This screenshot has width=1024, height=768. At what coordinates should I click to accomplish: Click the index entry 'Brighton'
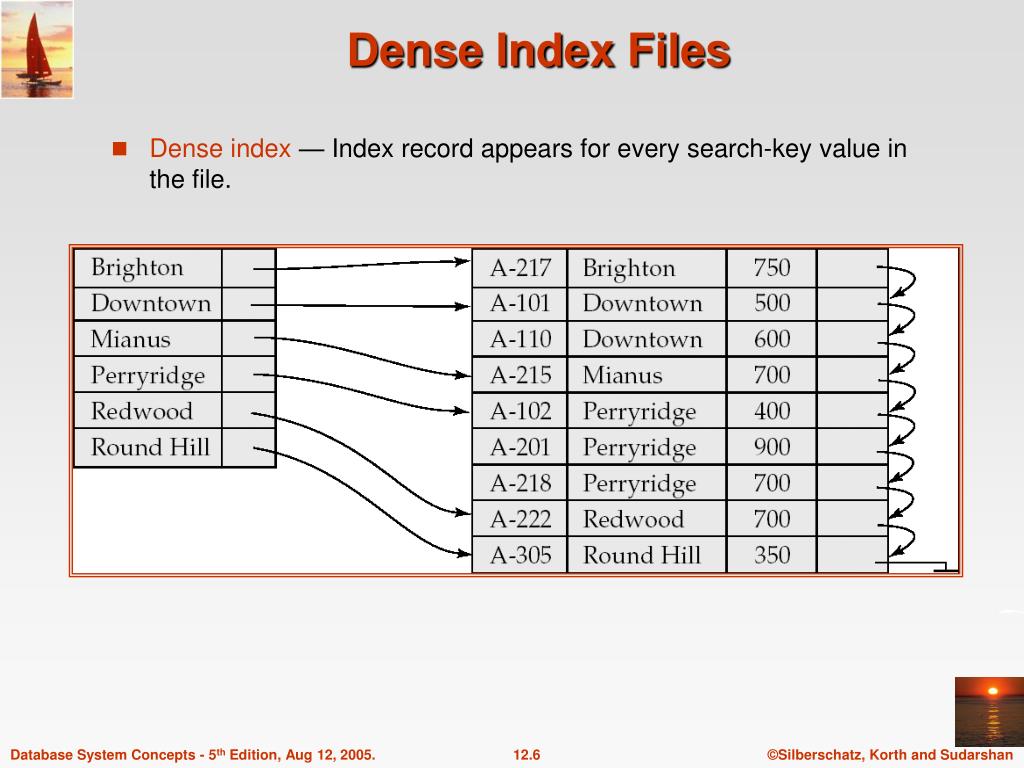(137, 268)
